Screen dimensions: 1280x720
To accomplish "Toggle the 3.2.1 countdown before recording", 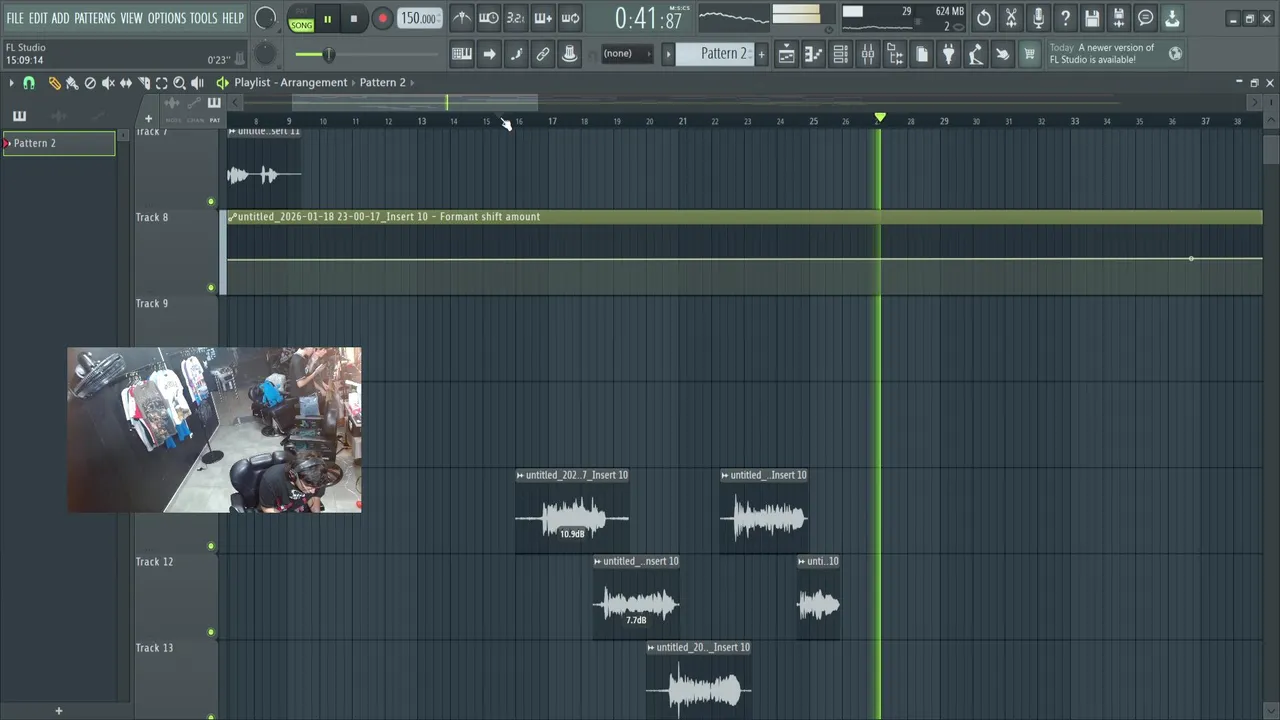I will click(516, 18).
